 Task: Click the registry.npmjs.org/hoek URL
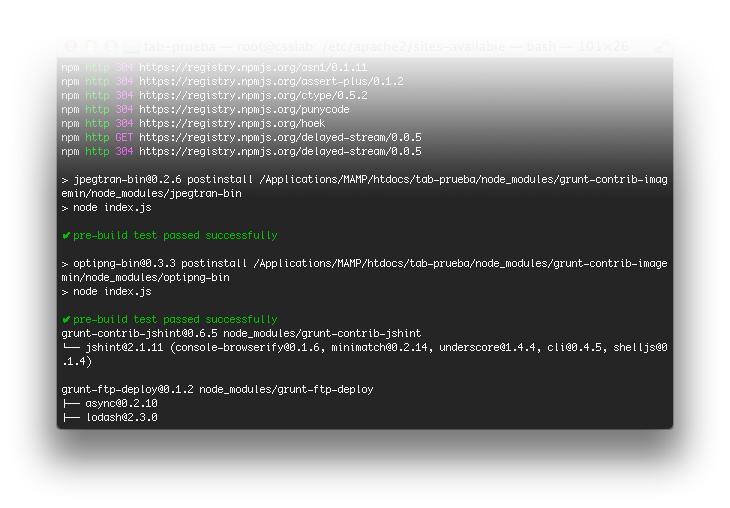232,123
